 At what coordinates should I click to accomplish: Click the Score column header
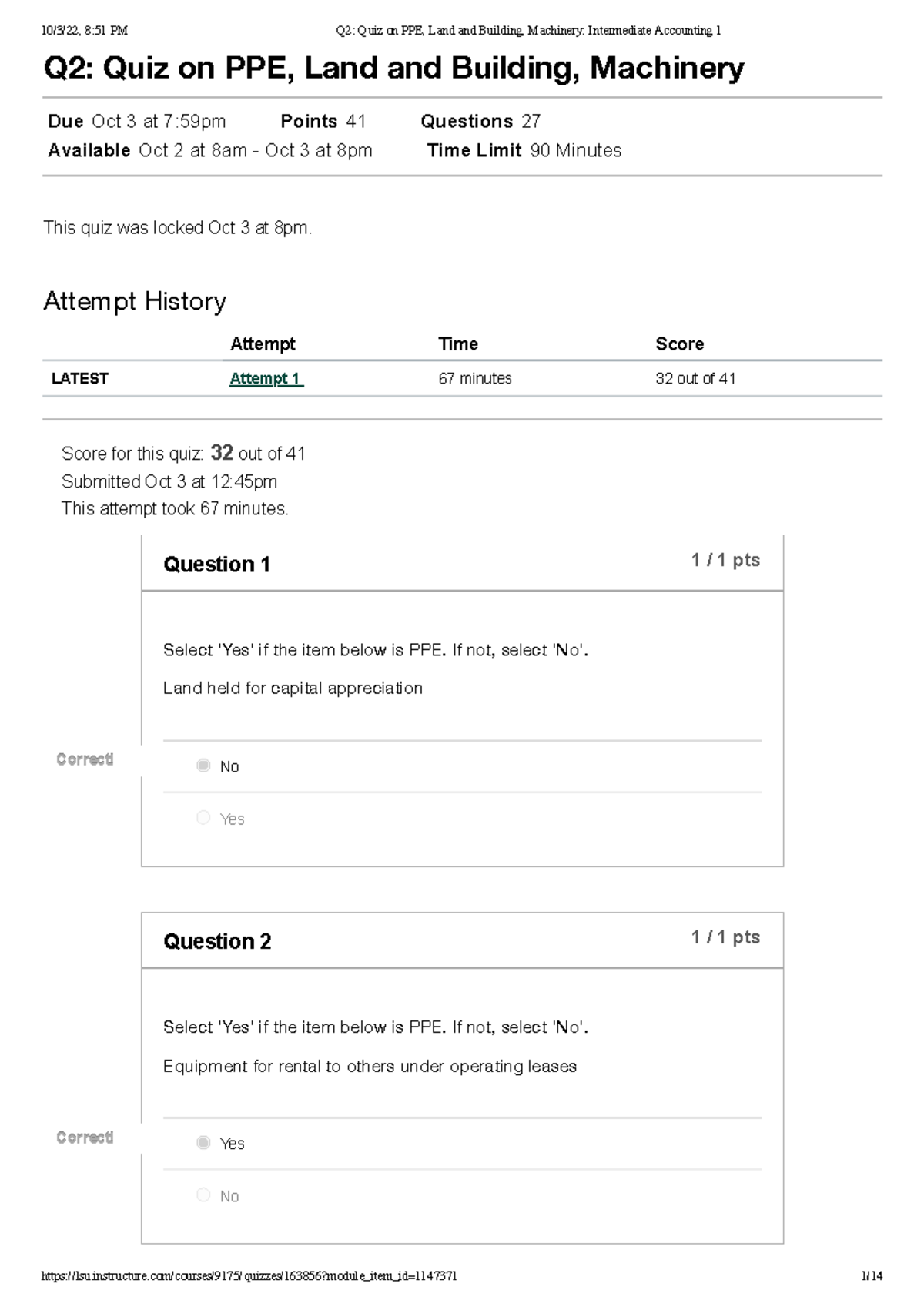679,344
